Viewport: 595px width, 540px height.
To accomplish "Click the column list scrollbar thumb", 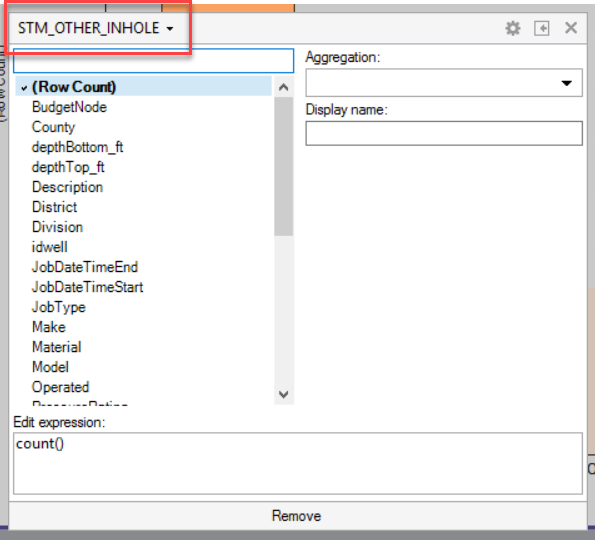I will 283,167.
